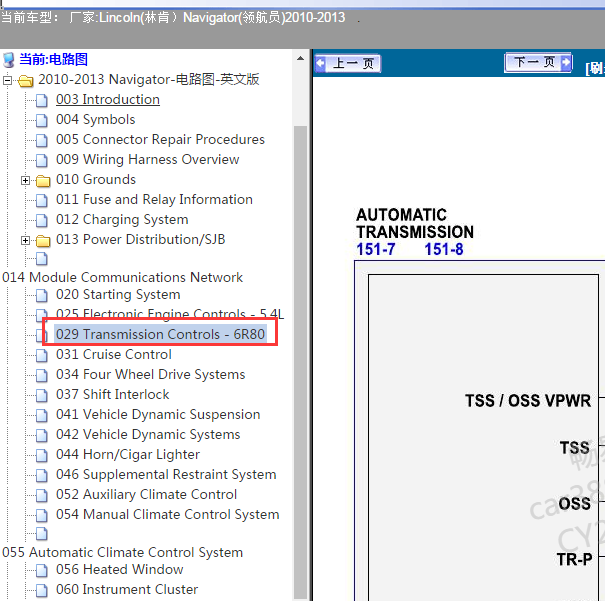Click the page icon beside 046 Supplemental Restraint System
This screenshot has height=601, width=605.
(42, 476)
